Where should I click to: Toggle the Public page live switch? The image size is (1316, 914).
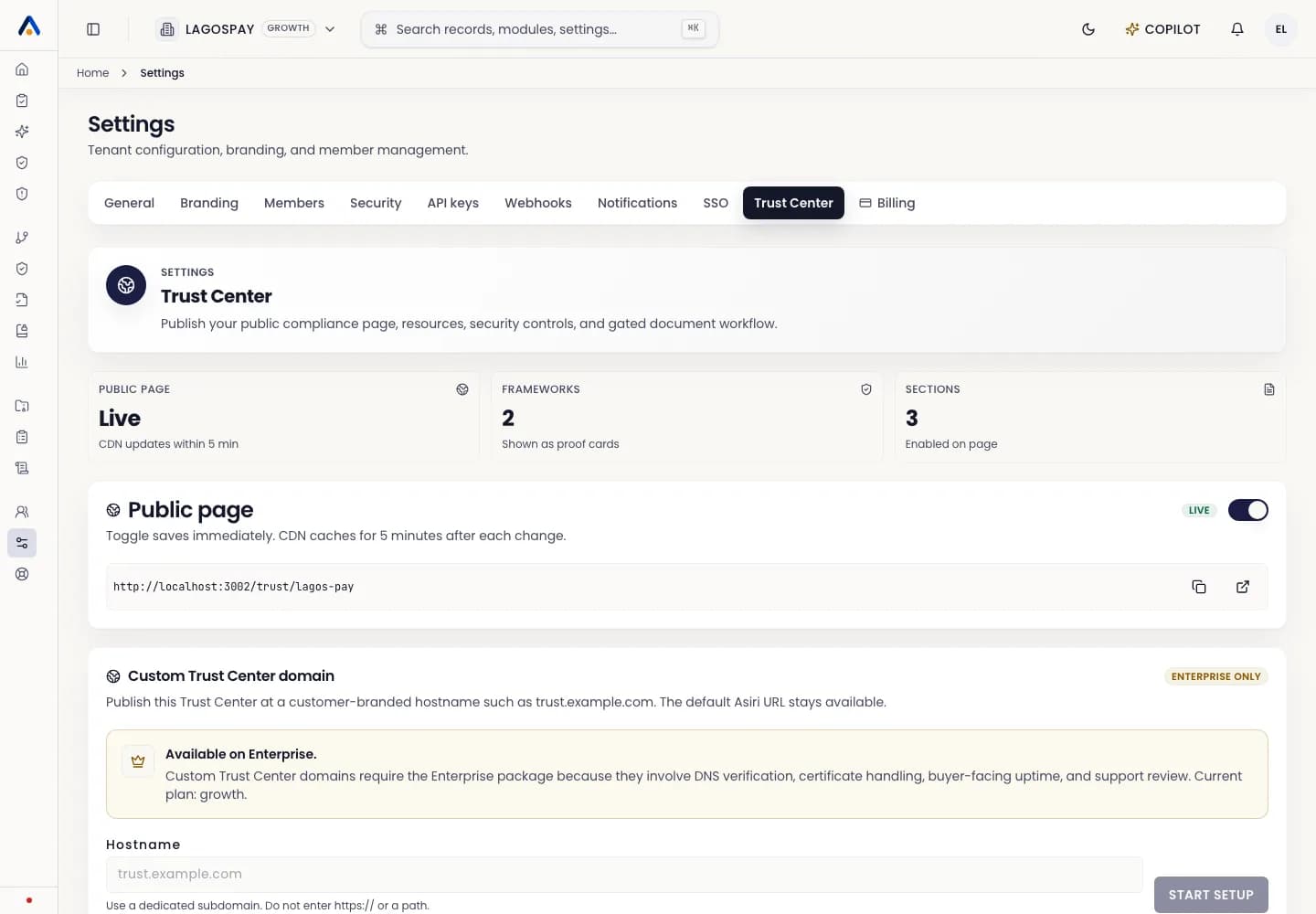click(1248, 510)
